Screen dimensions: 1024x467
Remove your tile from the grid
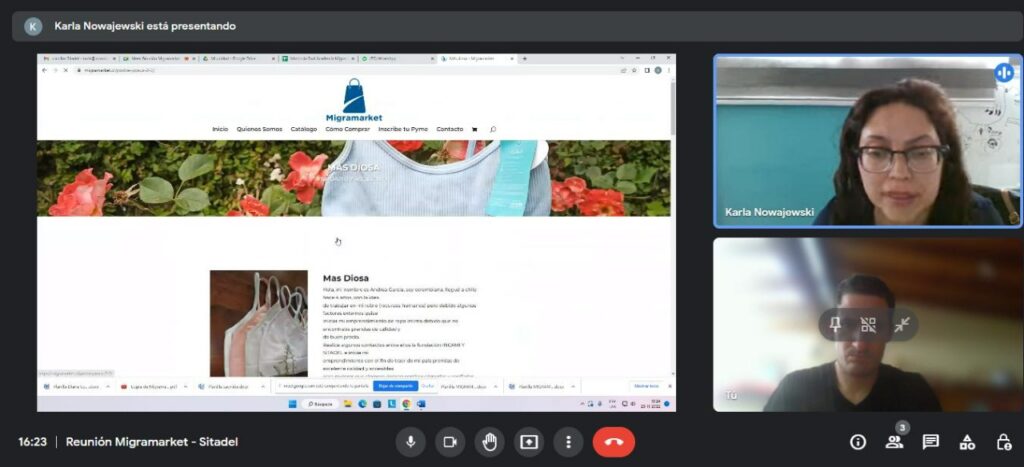click(x=868, y=324)
